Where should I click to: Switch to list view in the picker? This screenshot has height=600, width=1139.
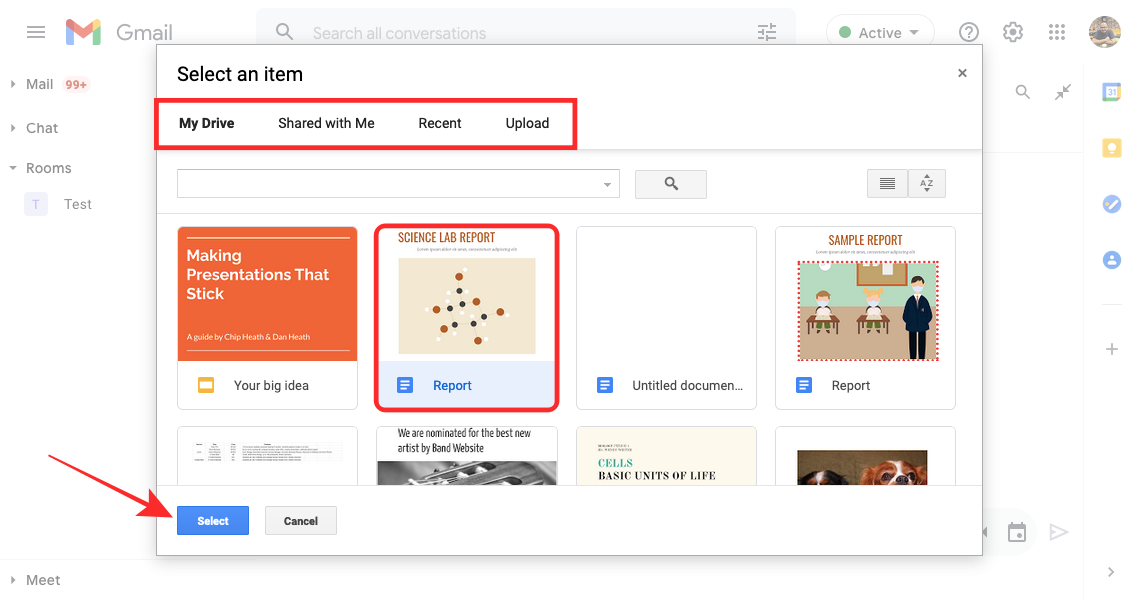tap(887, 184)
